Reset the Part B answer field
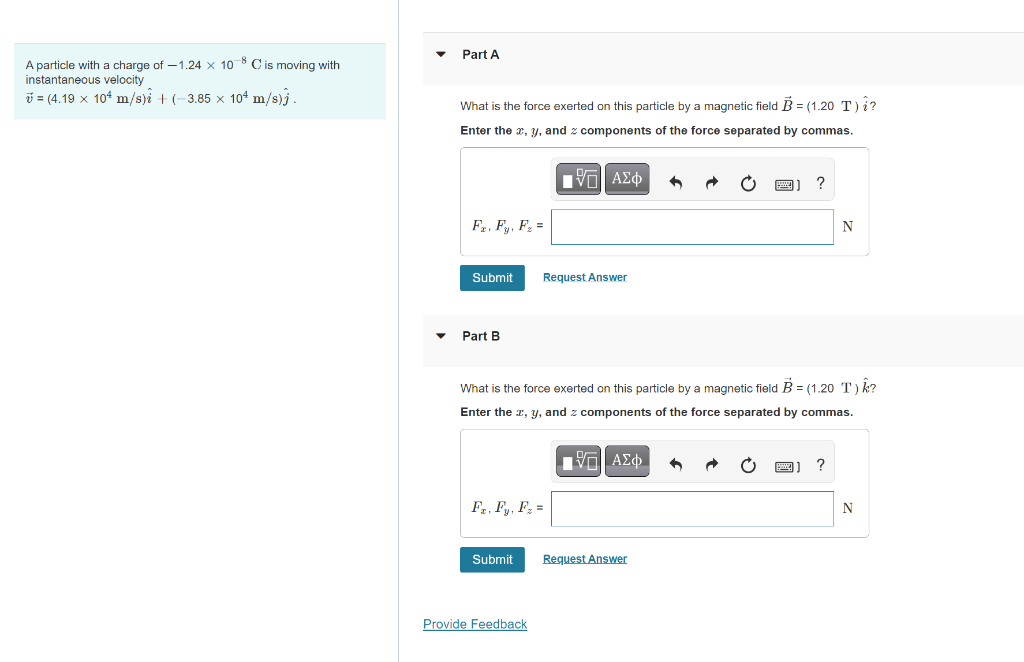The width and height of the screenshot is (1024, 662). click(747, 464)
